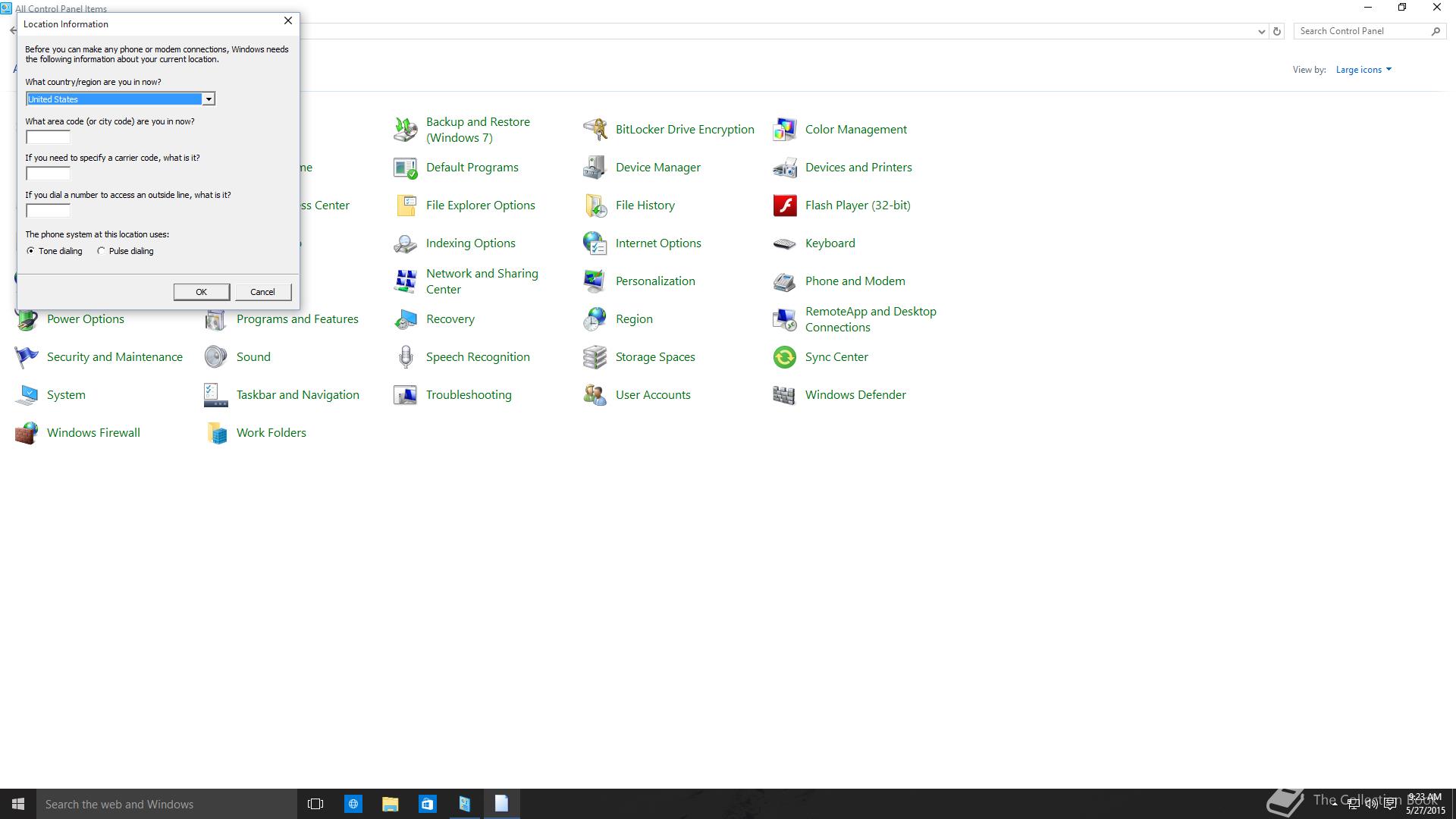Open the Store app from the taskbar

pyautogui.click(x=427, y=804)
